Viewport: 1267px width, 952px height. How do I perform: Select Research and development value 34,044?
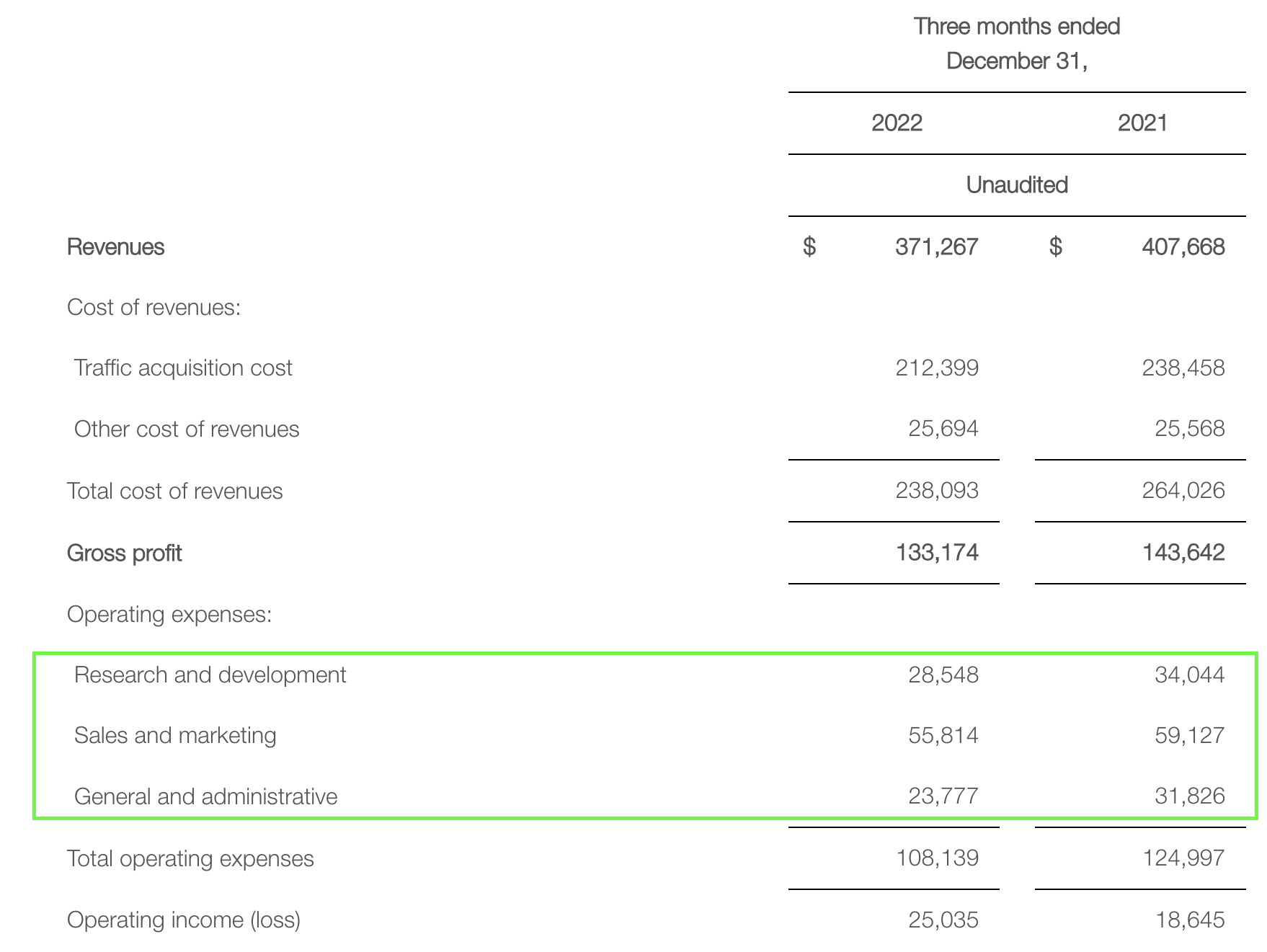pyautogui.click(x=1190, y=675)
